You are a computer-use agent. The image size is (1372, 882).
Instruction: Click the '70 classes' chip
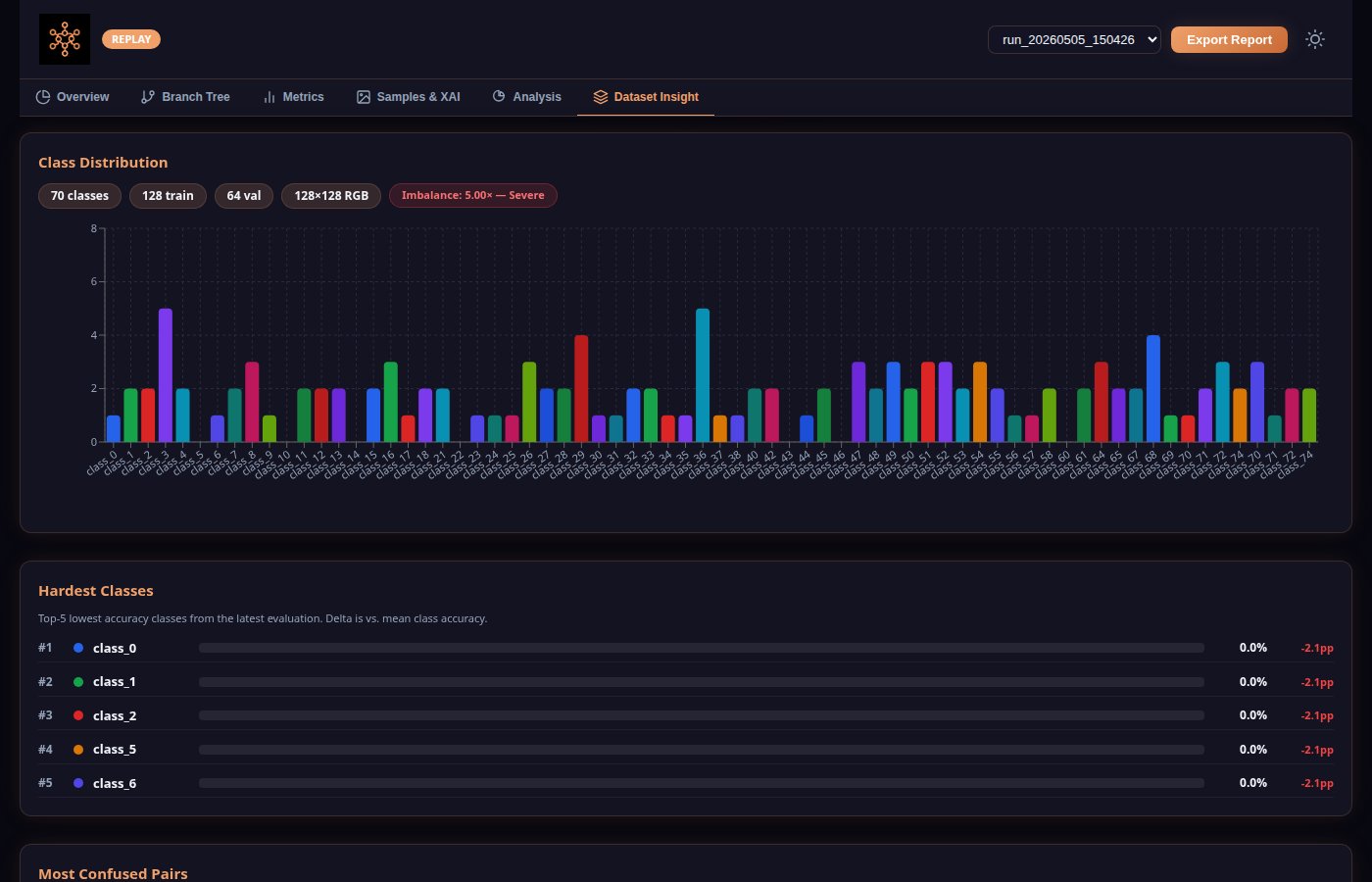[79, 196]
